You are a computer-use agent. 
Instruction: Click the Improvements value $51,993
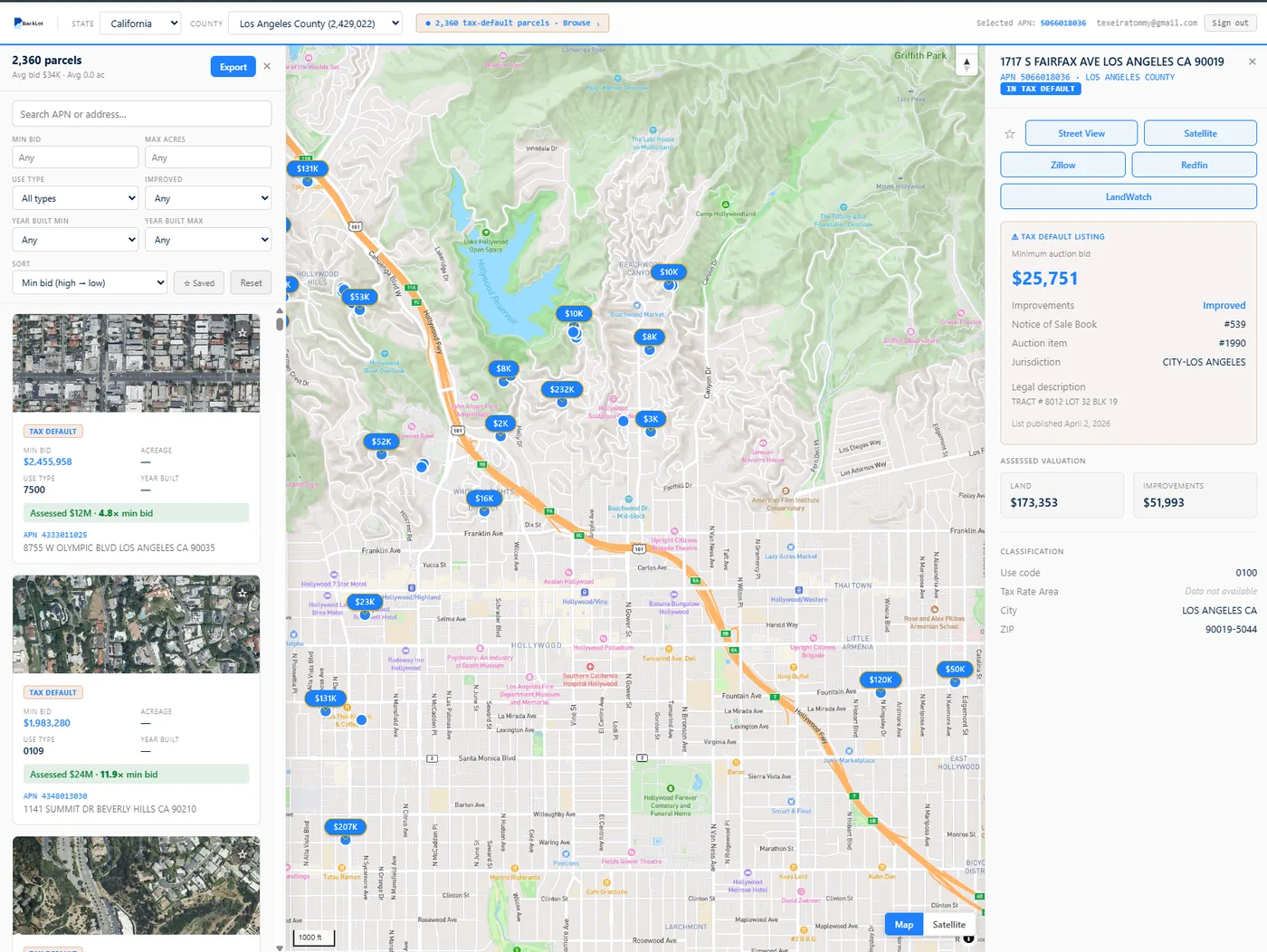[x=1163, y=502]
